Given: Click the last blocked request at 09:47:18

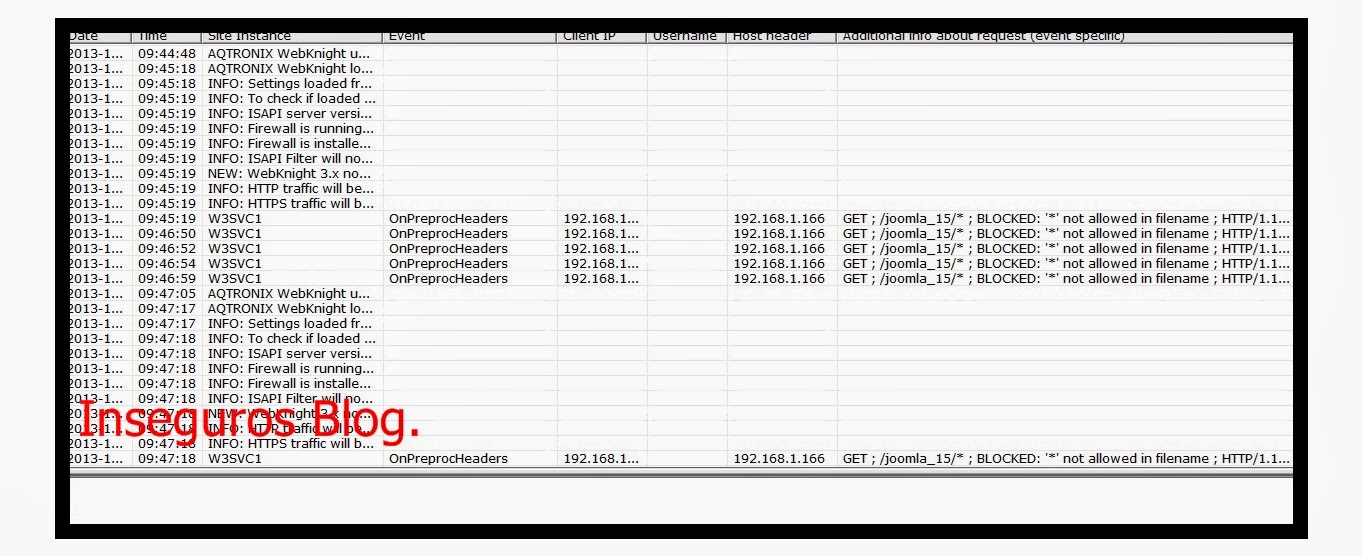Looking at the screenshot, I should 1065,459.
